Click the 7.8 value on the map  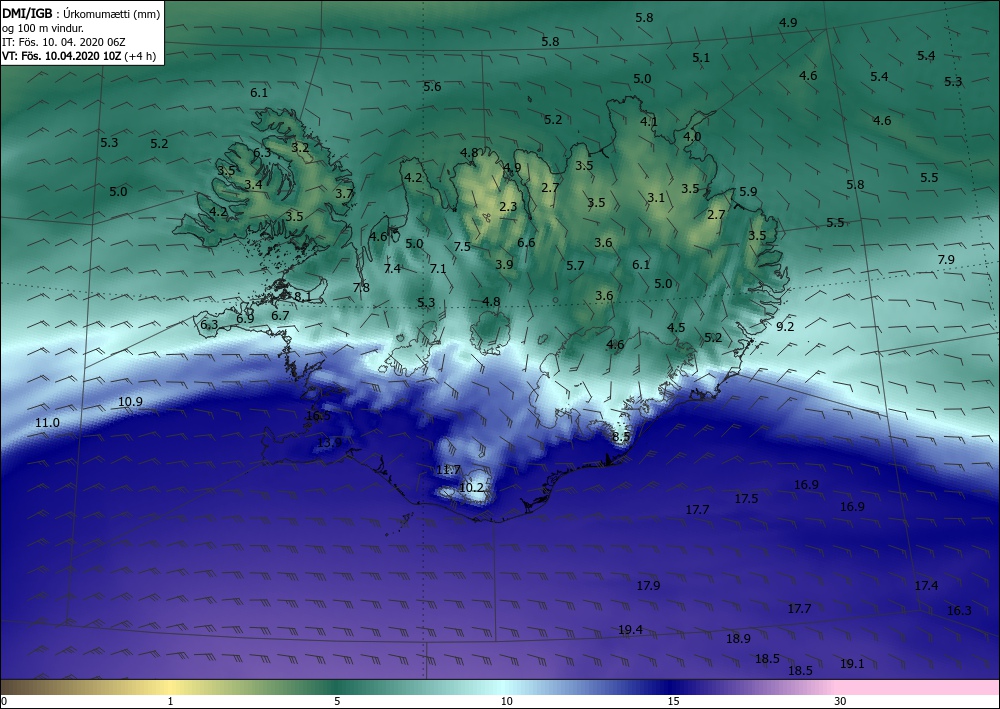[x=361, y=288]
